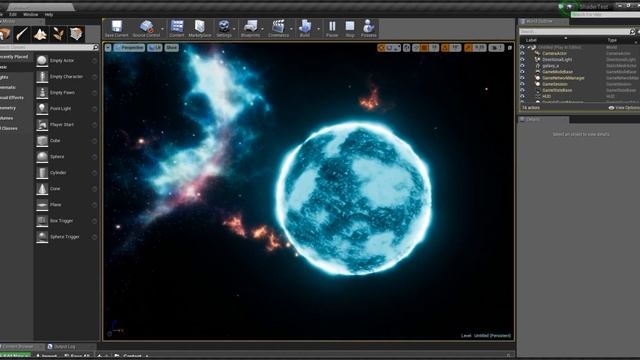The height and width of the screenshot is (360, 640).
Task: Click the Point Light bulb icon
Action: click(42, 109)
